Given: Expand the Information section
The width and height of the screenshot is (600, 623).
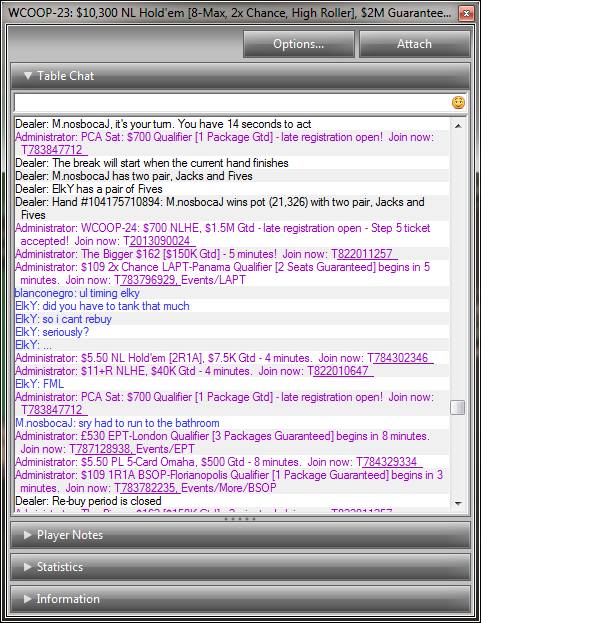Looking at the screenshot, I should (x=240, y=599).
